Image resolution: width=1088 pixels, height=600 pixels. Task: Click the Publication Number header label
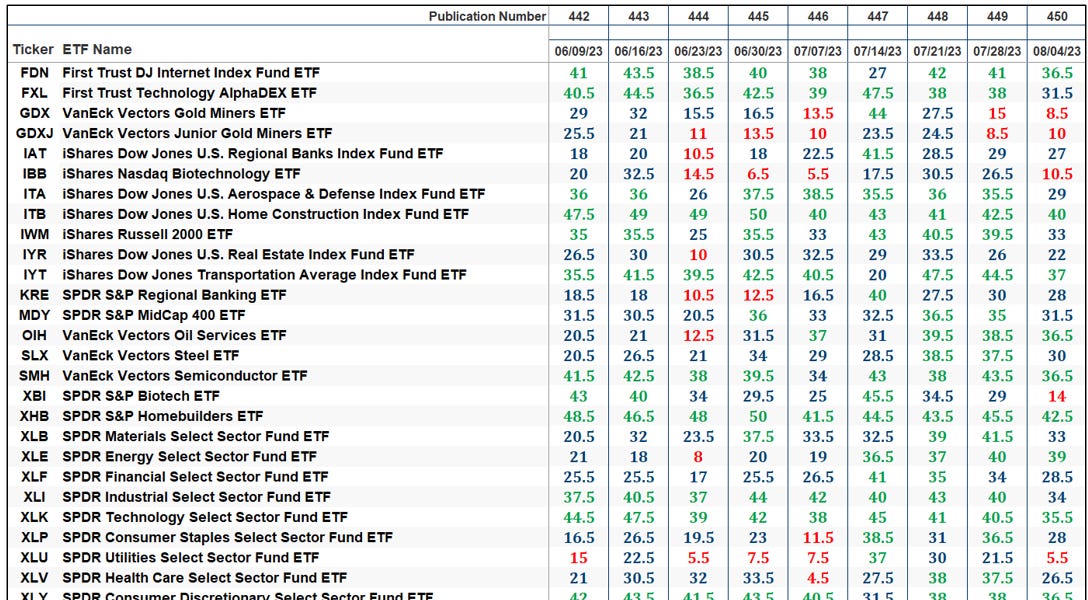click(x=487, y=16)
